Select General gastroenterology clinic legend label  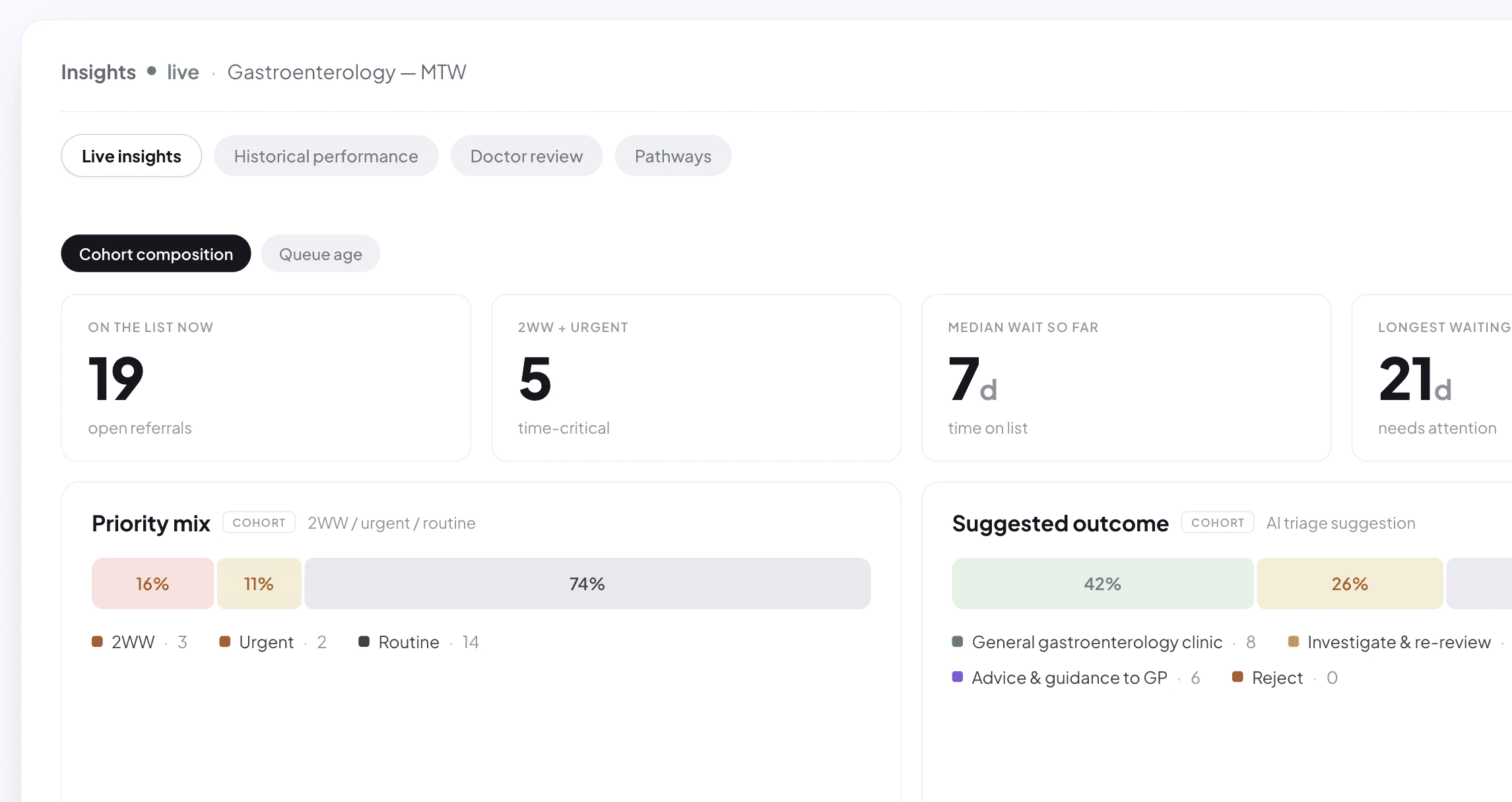[x=1097, y=642]
